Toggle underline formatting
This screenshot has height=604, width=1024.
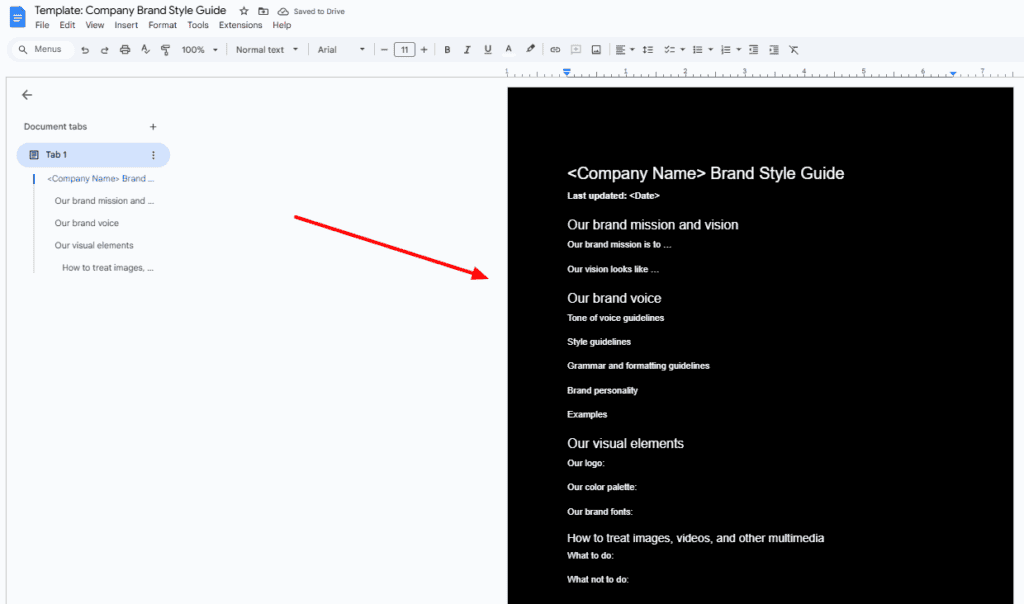click(x=487, y=49)
